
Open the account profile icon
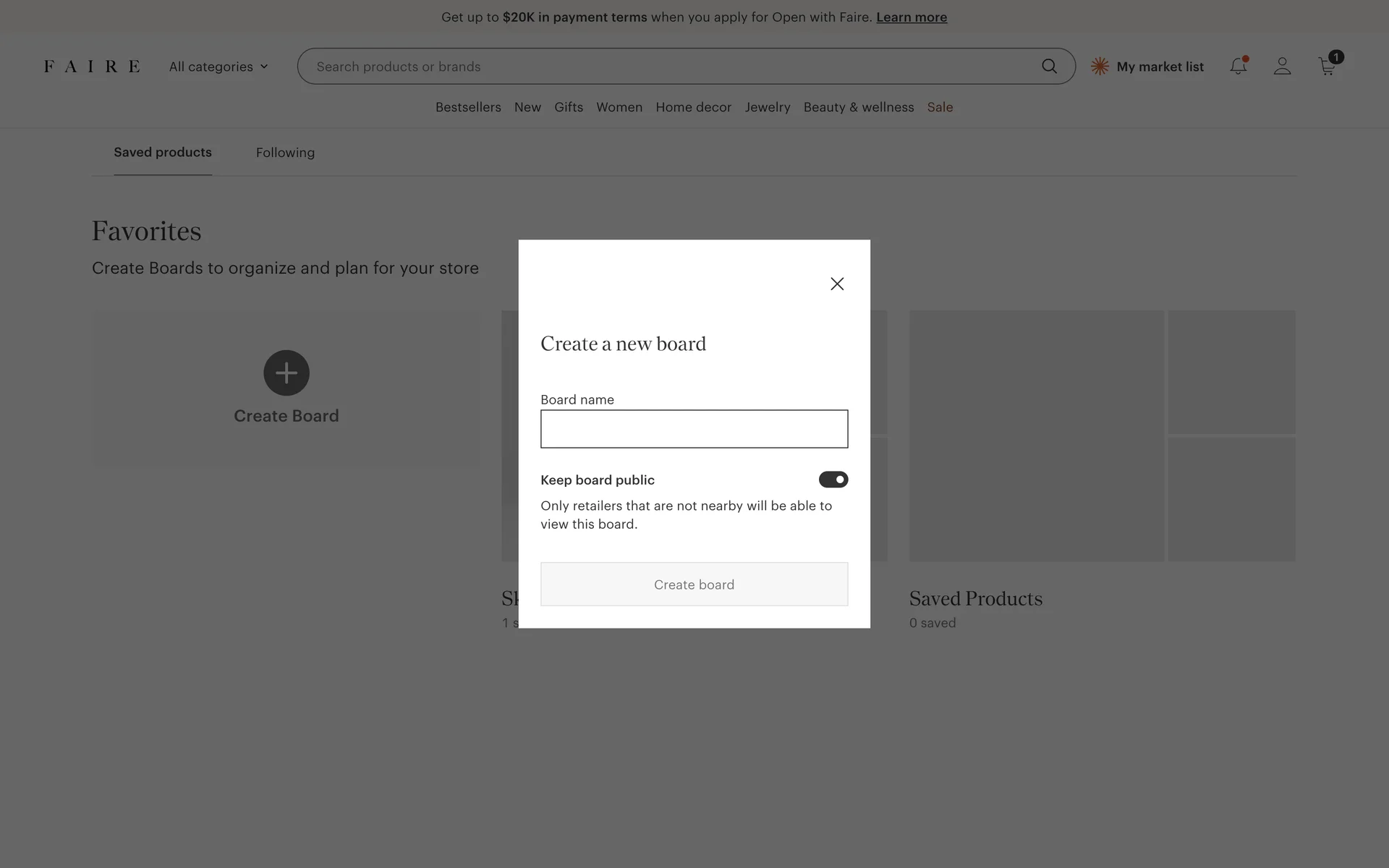pos(1282,67)
